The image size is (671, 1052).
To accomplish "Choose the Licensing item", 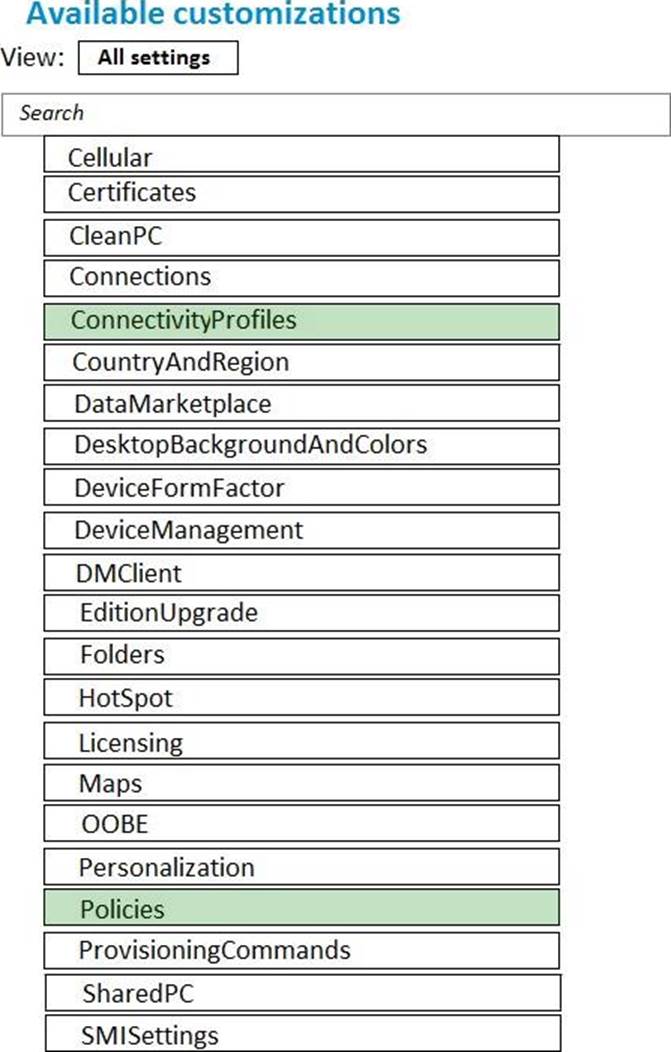I will click(x=301, y=743).
